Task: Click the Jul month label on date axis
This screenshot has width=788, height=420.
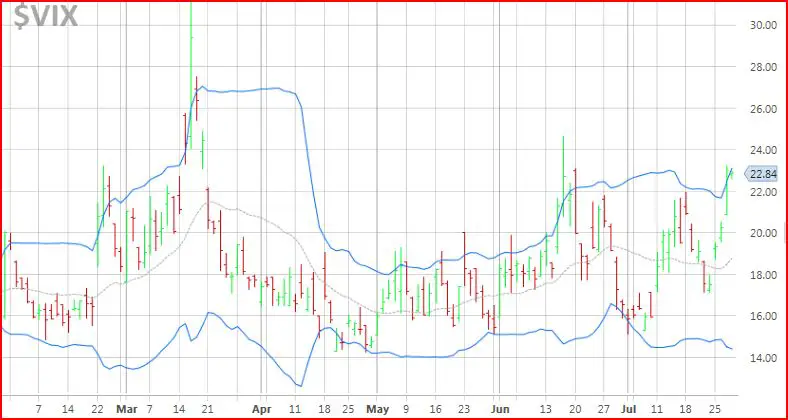Action: 629,409
